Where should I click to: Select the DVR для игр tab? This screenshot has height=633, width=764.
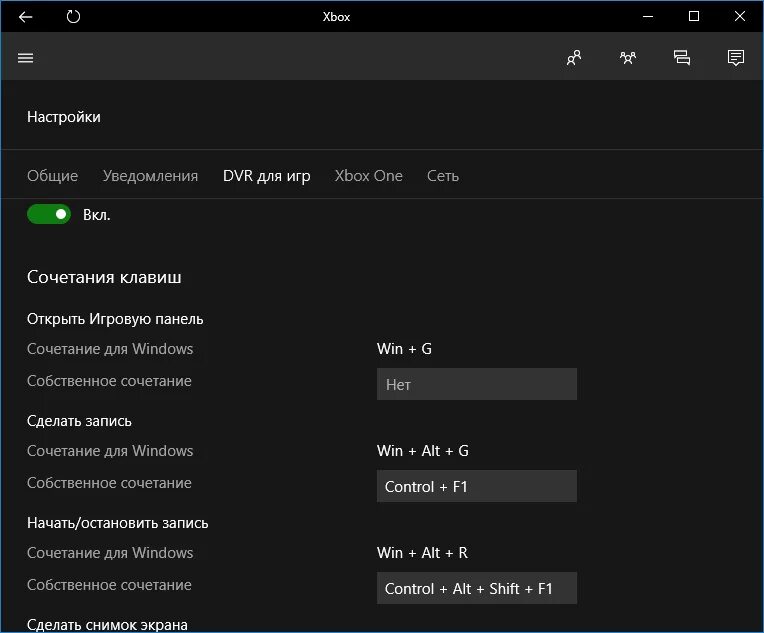(267, 175)
